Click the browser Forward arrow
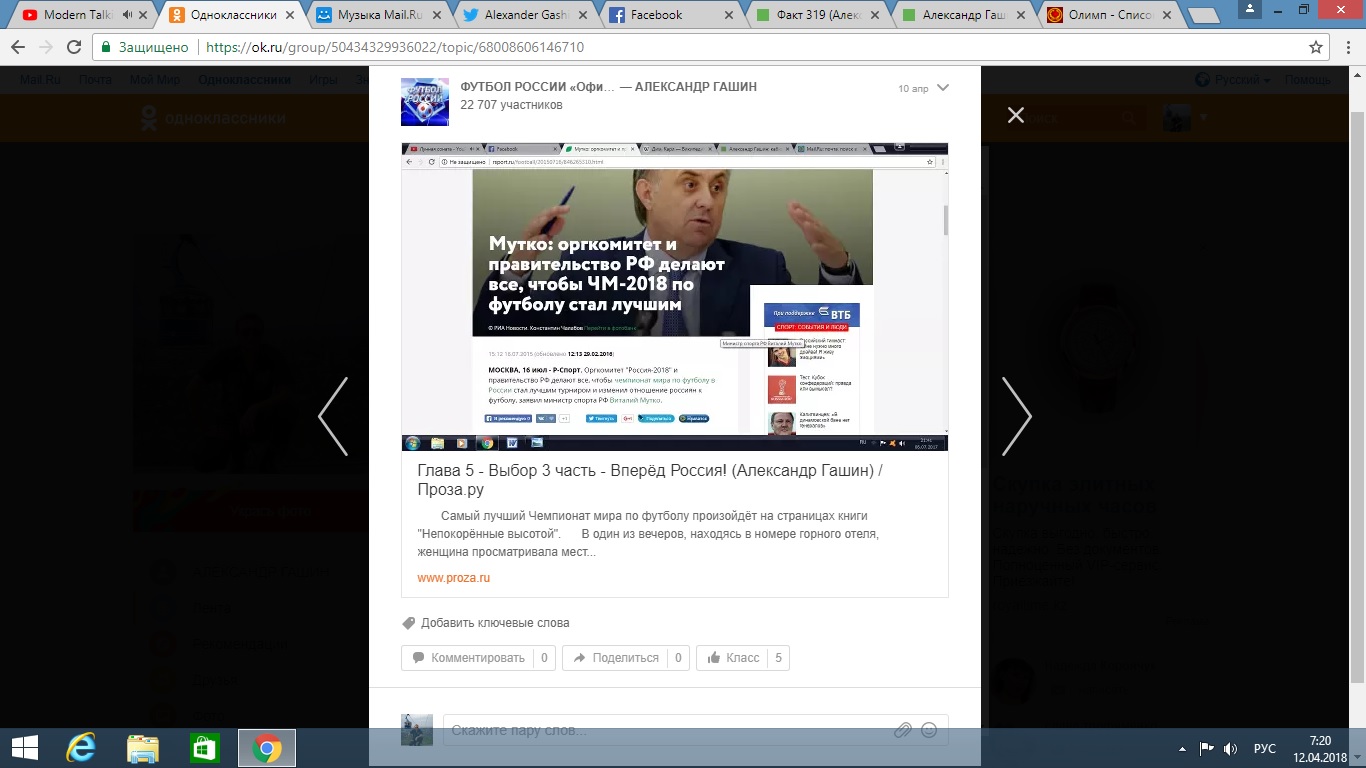This screenshot has height=768, width=1366. click(x=46, y=47)
